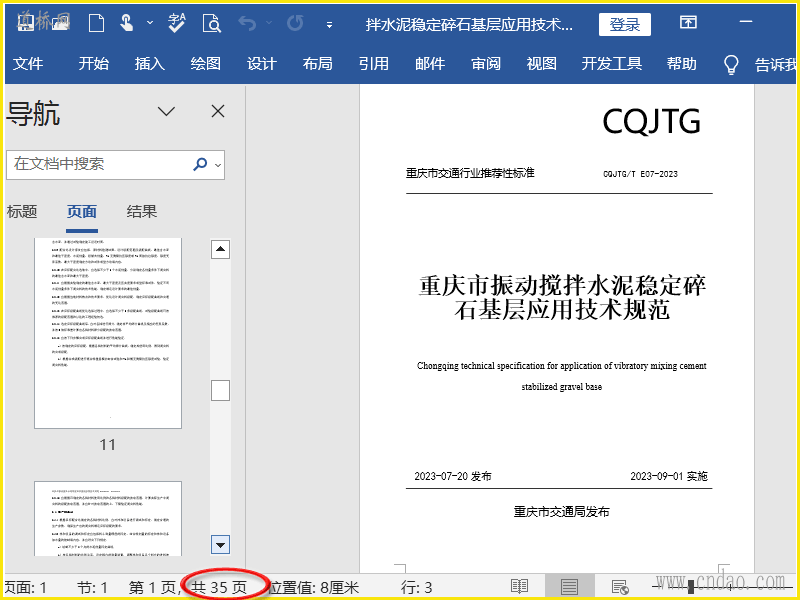Viewport: 800px width, 600px height.
Task: Click the date 2023-09-01 实施
Action: click(669, 476)
